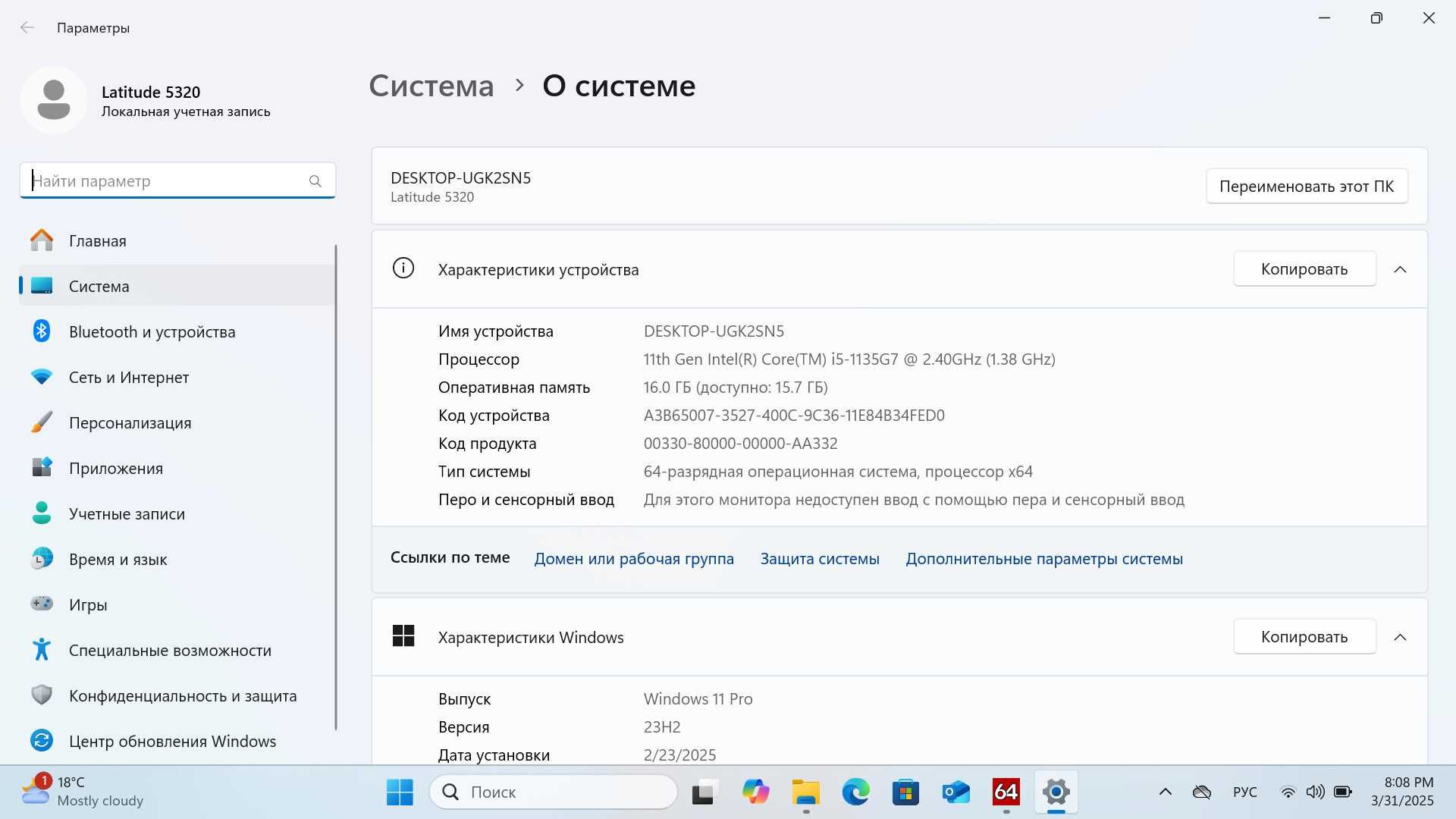Open Bluetooth и устройства settings

click(x=177, y=332)
